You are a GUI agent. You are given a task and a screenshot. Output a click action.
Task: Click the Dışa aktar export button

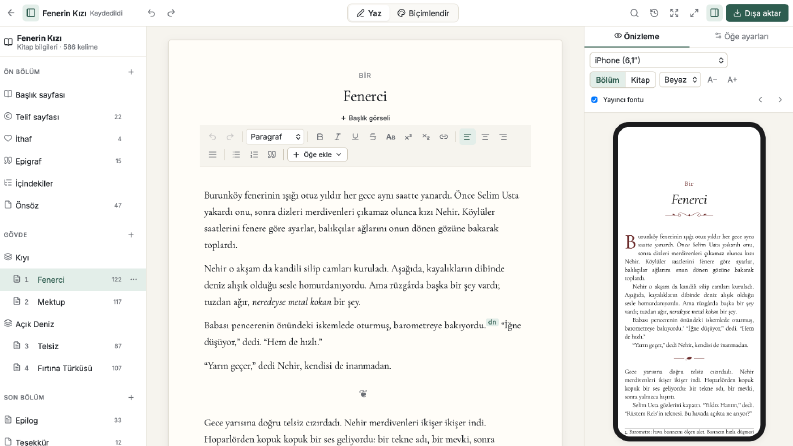point(757,13)
